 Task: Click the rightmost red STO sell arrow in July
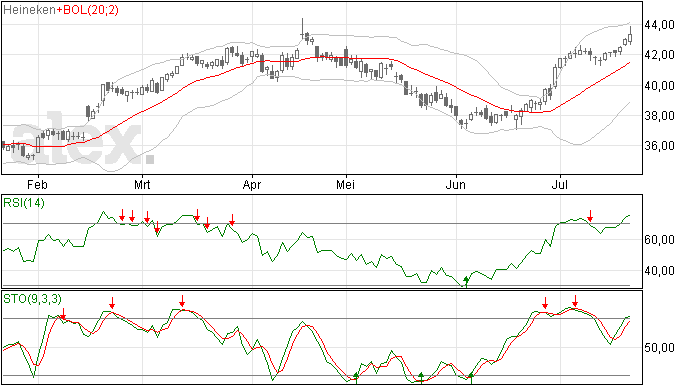click(575, 301)
